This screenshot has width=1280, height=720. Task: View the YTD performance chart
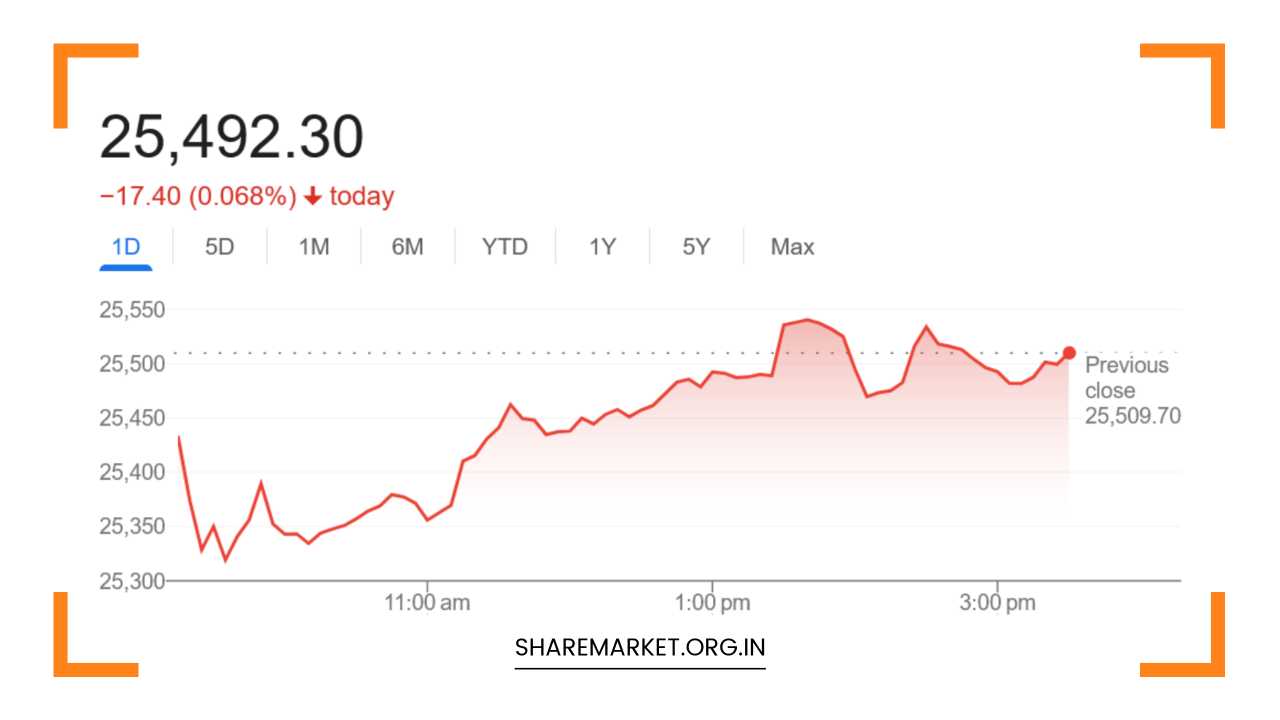click(x=505, y=246)
